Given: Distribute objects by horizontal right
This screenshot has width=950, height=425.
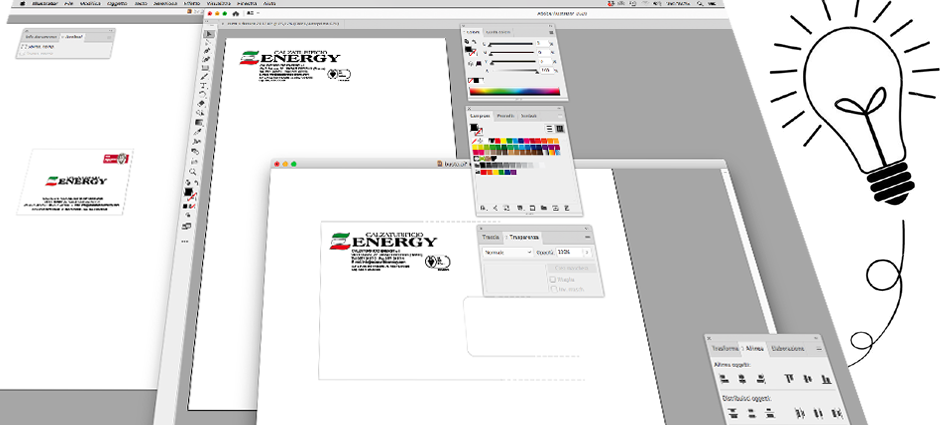Looking at the screenshot, I should [838, 415].
